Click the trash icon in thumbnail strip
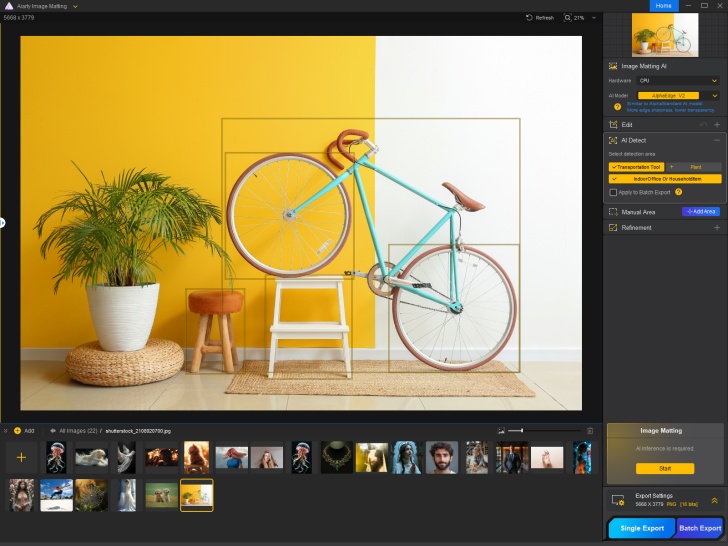Viewport: 728px width, 546px height. pos(590,430)
